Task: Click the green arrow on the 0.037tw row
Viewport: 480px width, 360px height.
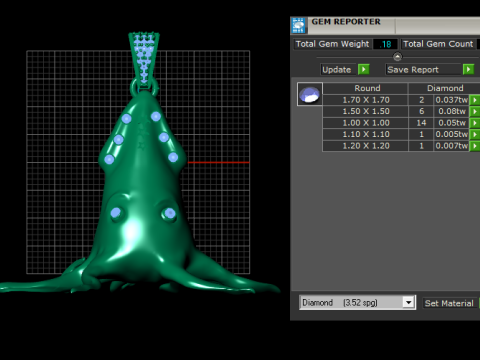Action: pos(475,100)
